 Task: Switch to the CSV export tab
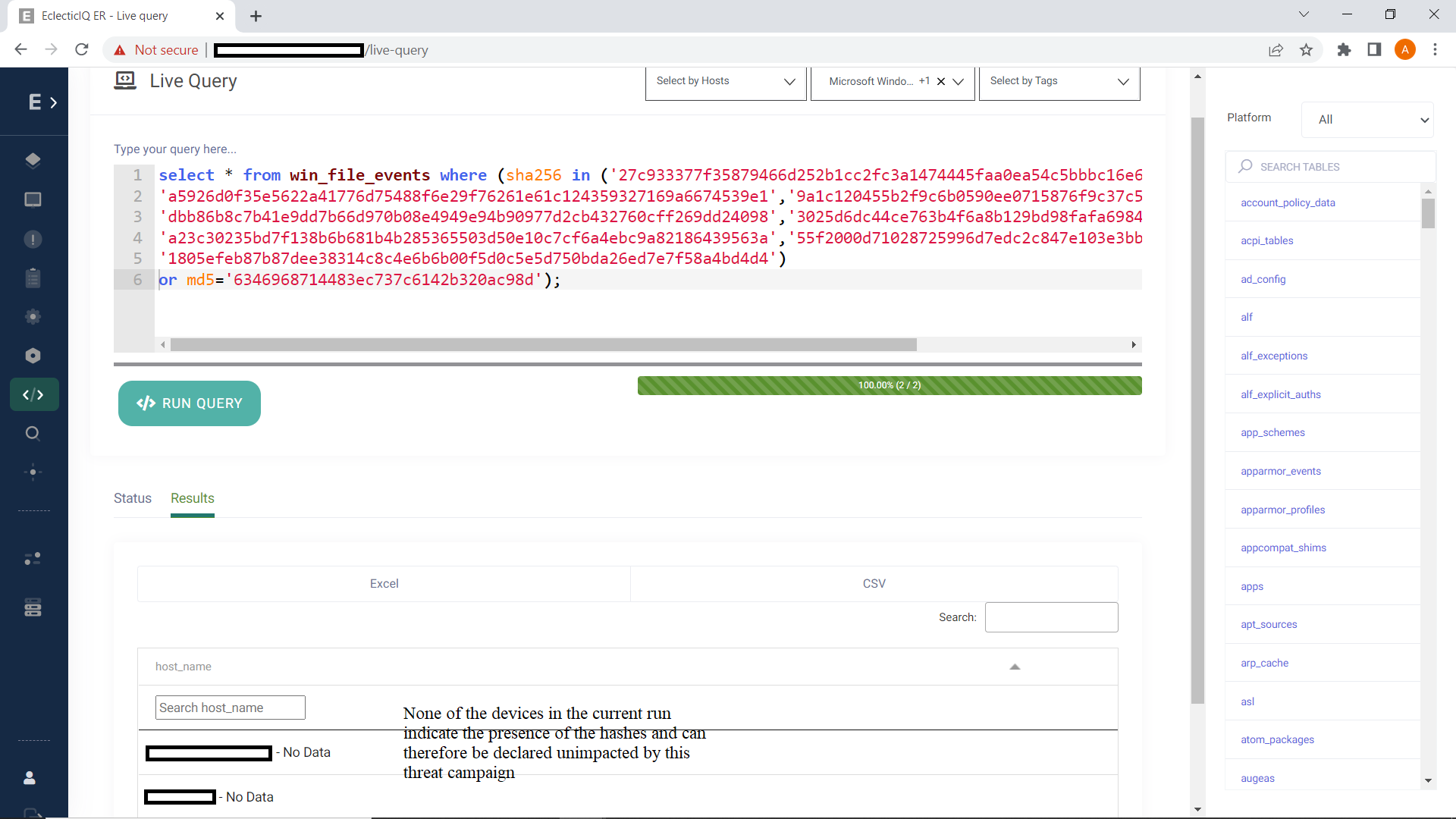[874, 583]
